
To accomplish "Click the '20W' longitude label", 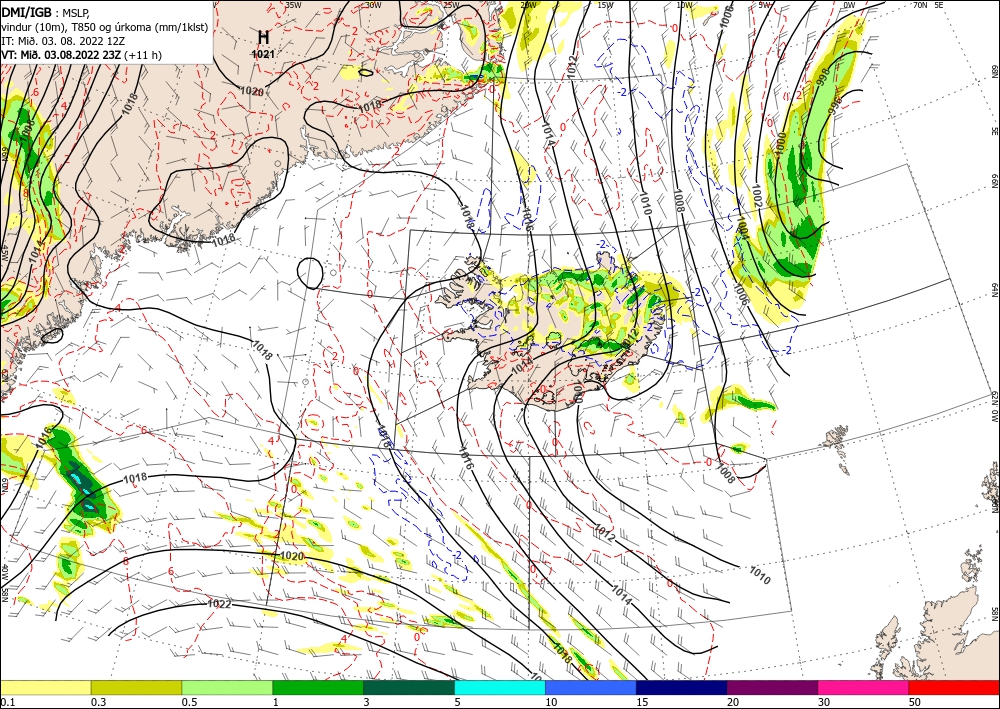I will [x=528, y=5].
